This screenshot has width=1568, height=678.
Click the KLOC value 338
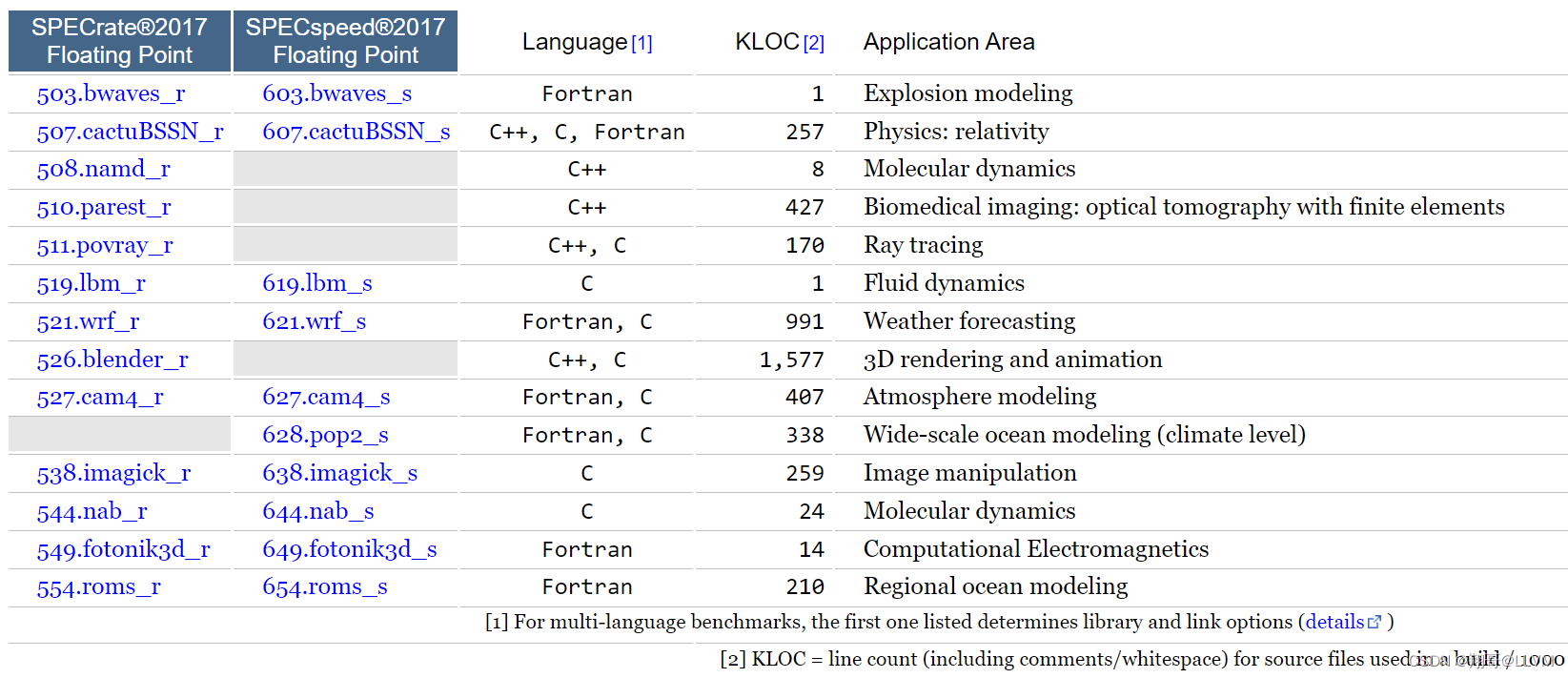(x=805, y=435)
